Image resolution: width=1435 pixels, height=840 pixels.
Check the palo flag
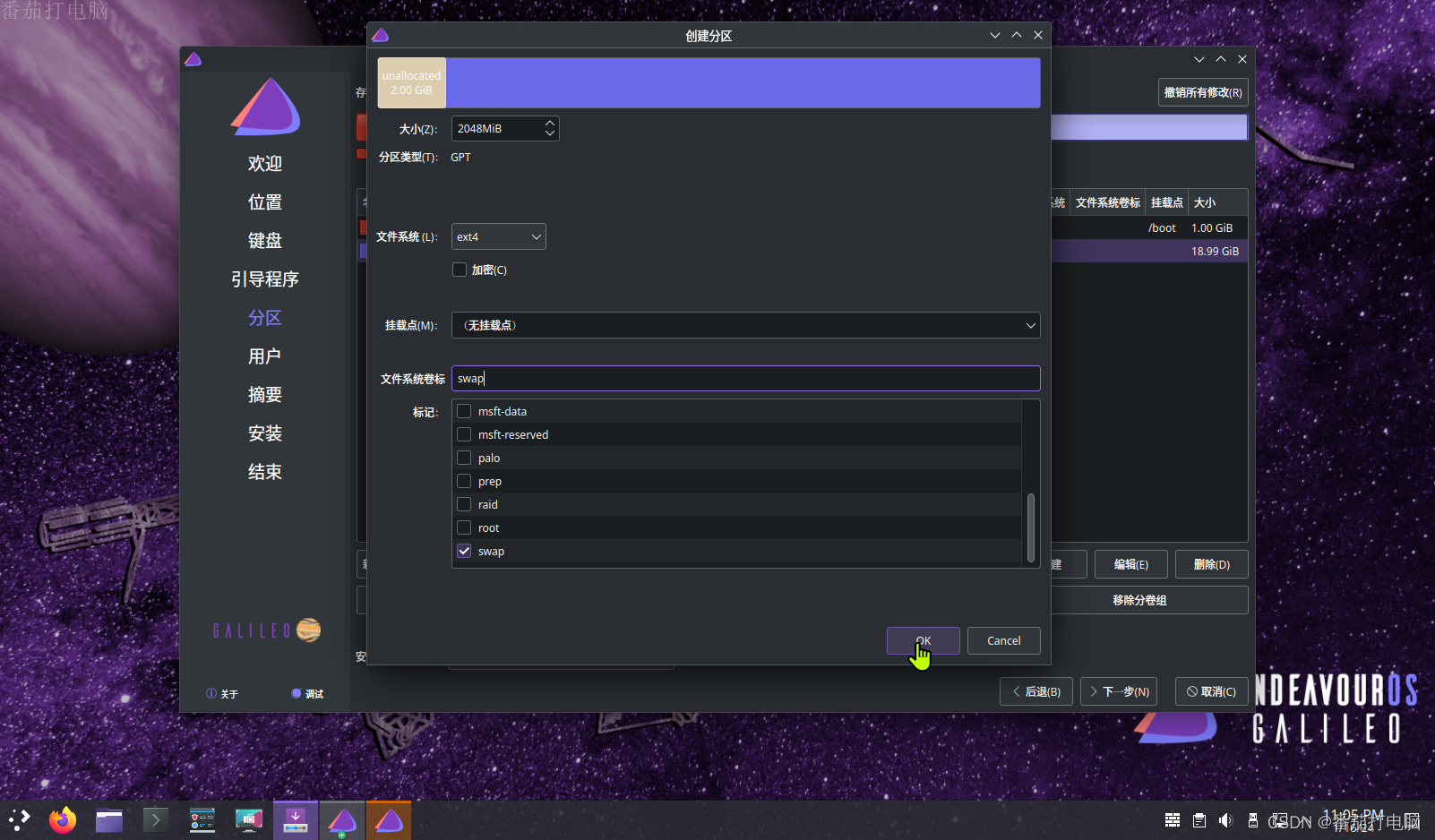464,458
